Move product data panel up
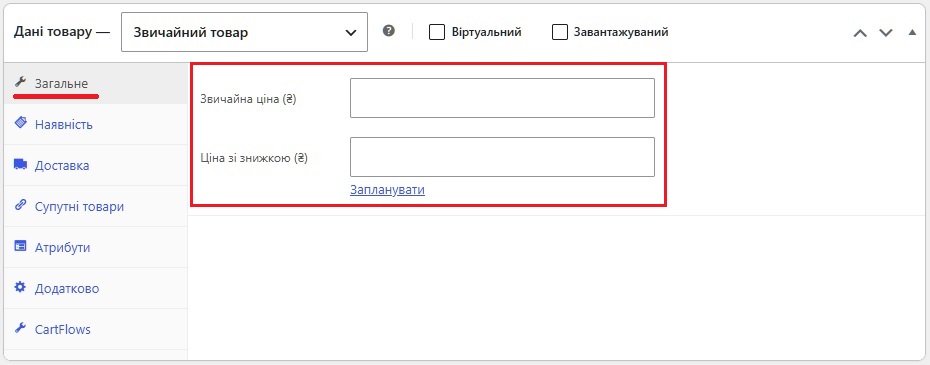The height and width of the screenshot is (365, 930). pyautogui.click(x=860, y=33)
